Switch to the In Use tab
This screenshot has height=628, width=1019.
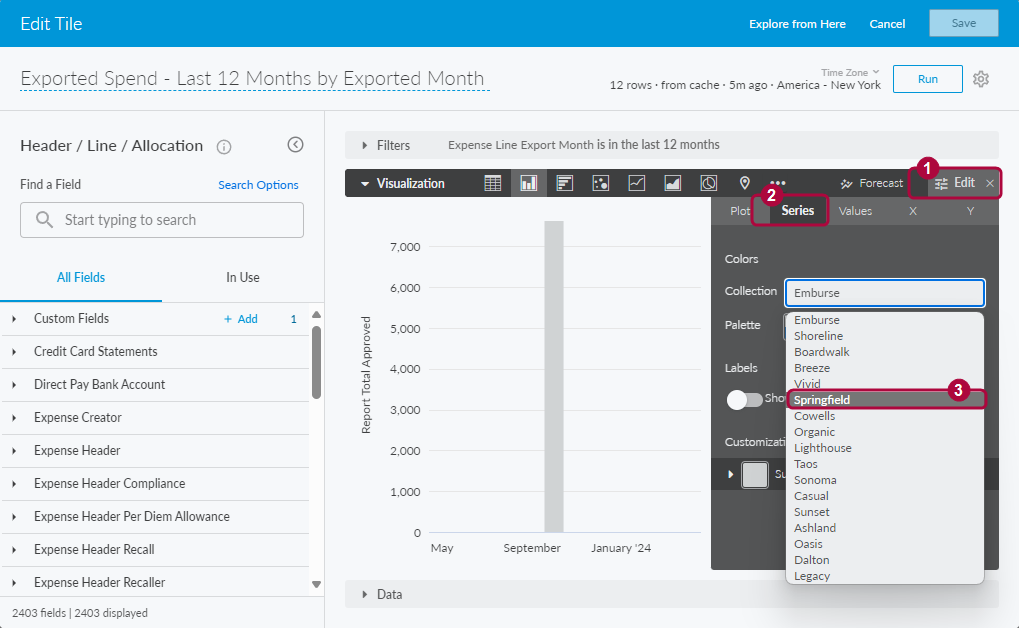[x=242, y=277]
